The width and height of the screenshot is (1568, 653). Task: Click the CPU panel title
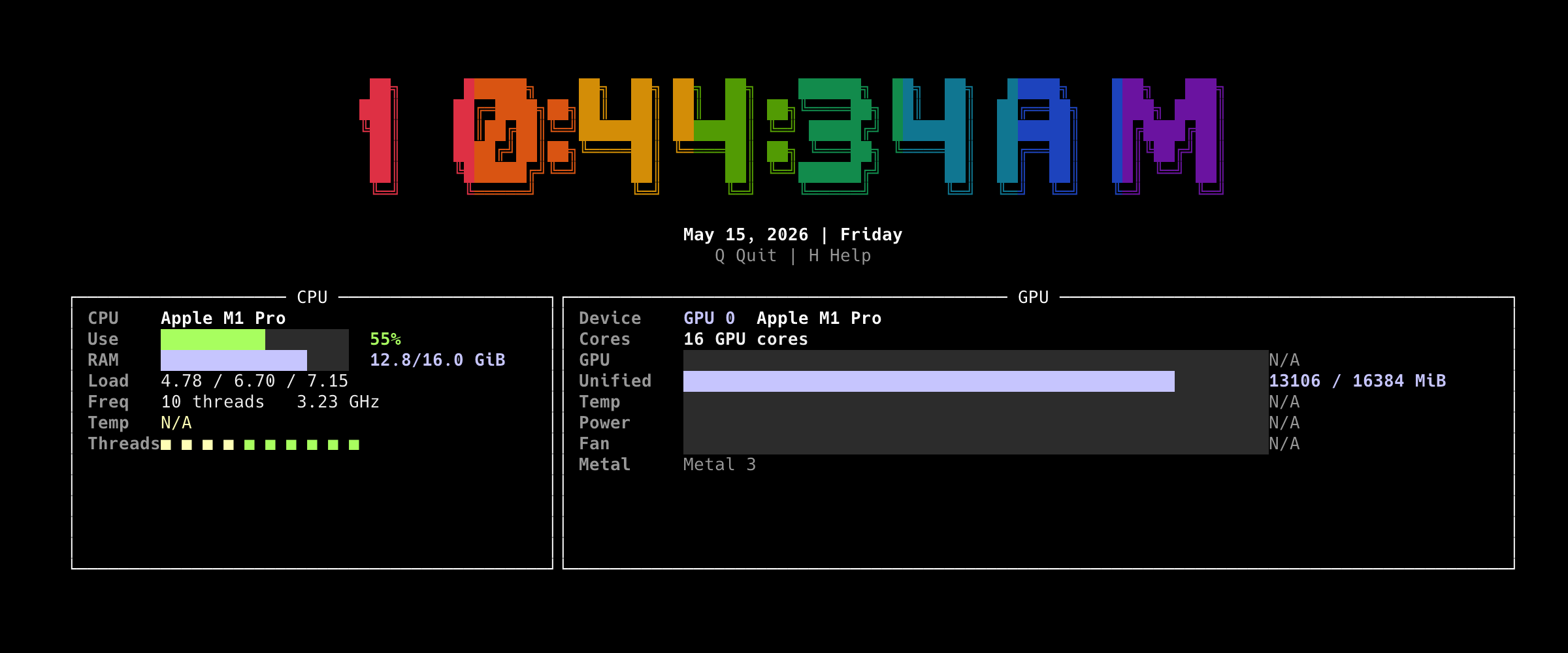pyautogui.click(x=312, y=297)
